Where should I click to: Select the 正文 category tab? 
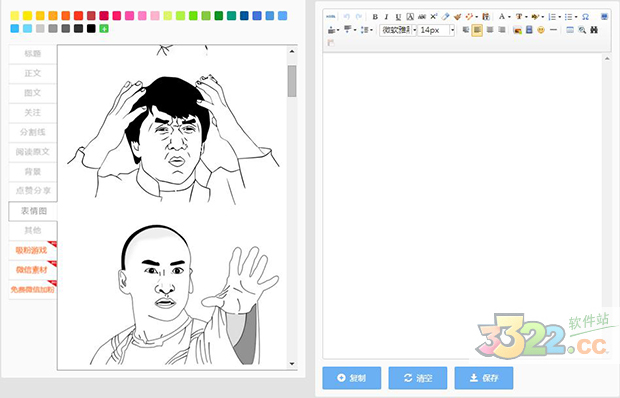point(33,73)
